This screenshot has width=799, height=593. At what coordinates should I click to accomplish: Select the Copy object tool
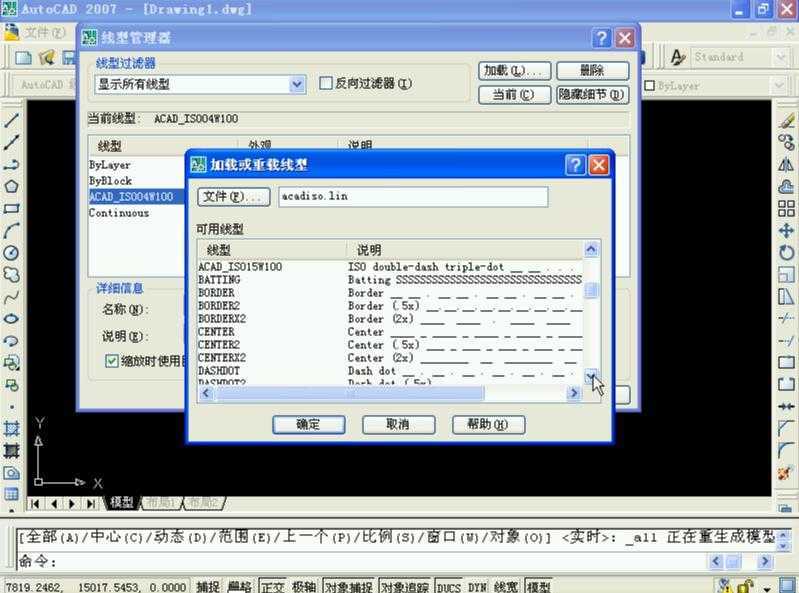(786, 142)
